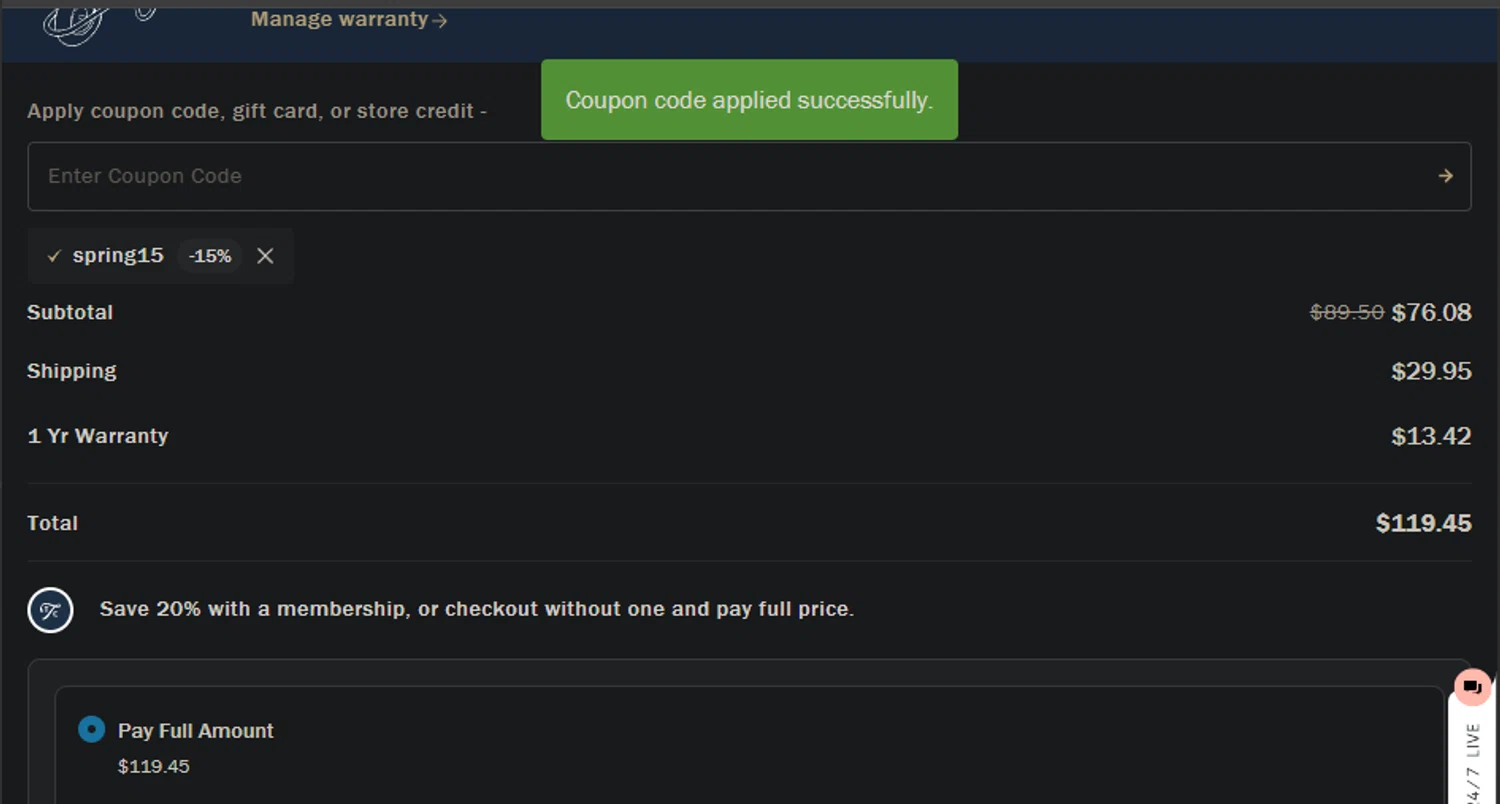
Task: Click the discounted $76.08 subtotal
Action: (1431, 313)
